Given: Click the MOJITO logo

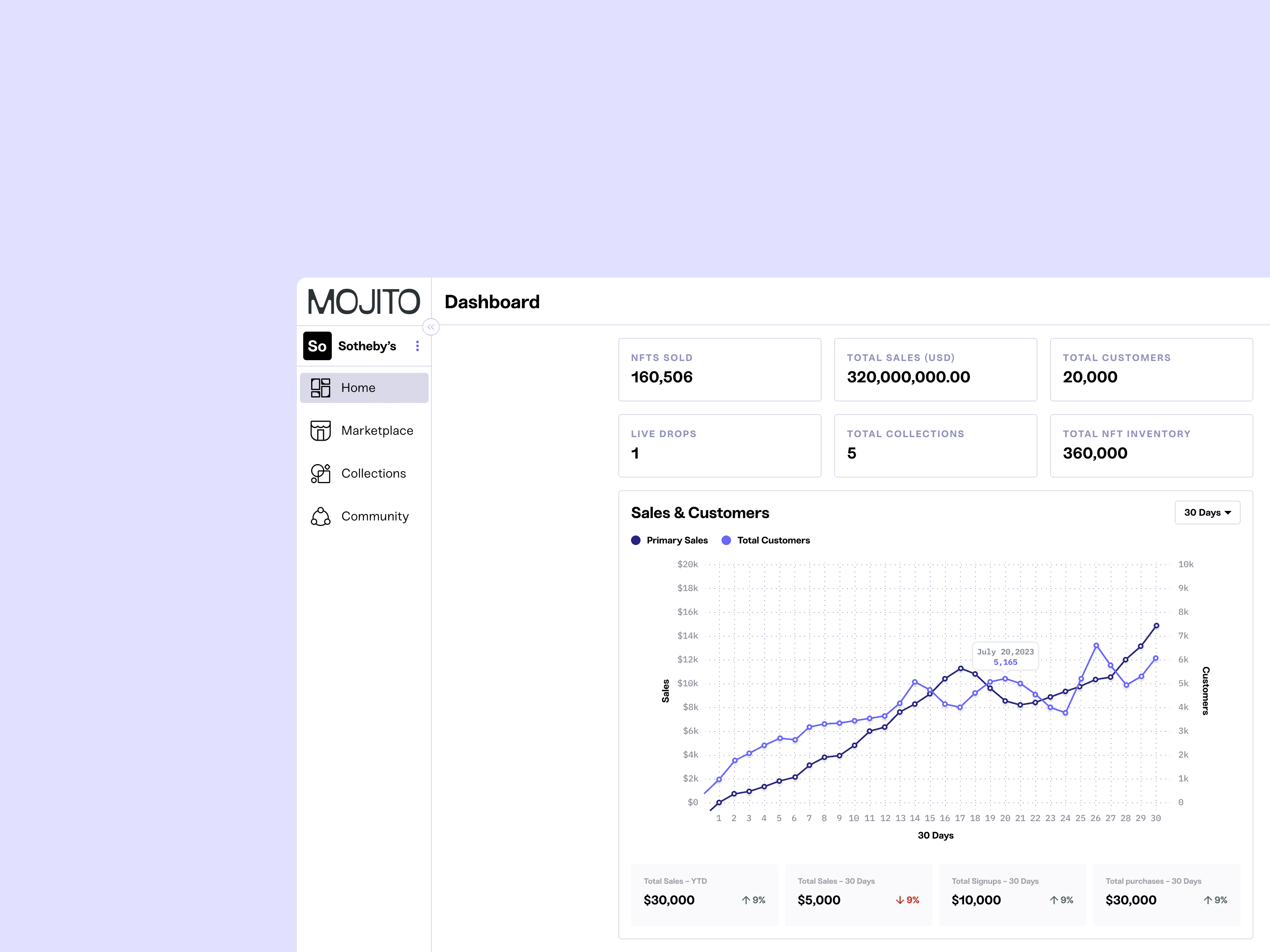Looking at the screenshot, I should click(364, 302).
